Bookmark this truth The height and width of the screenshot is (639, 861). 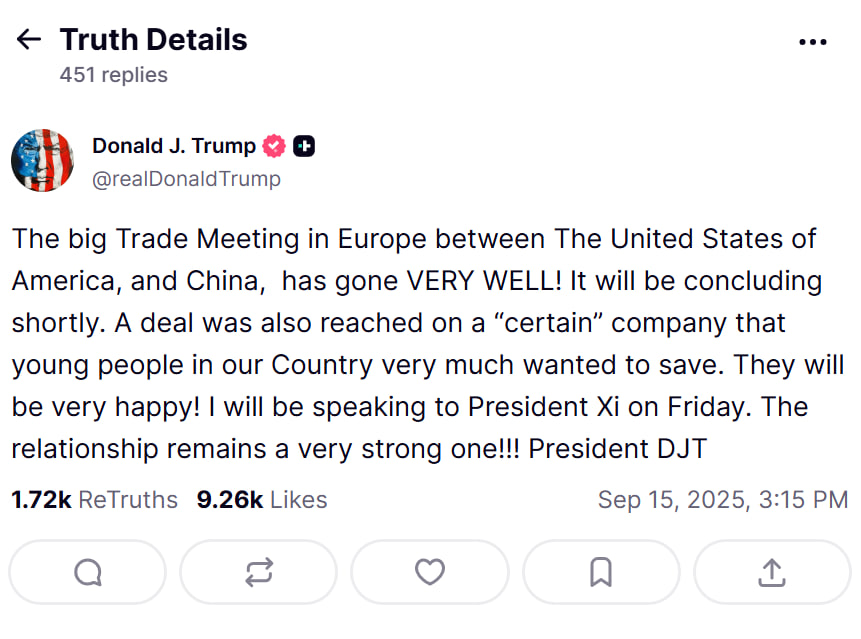[x=601, y=572]
